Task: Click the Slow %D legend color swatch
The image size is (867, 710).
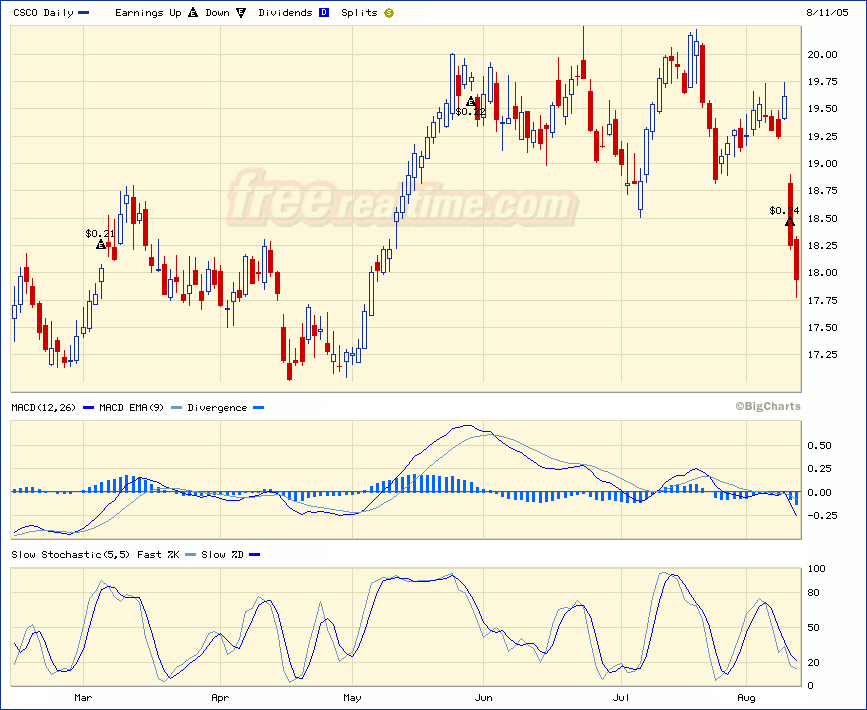Action: point(254,554)
